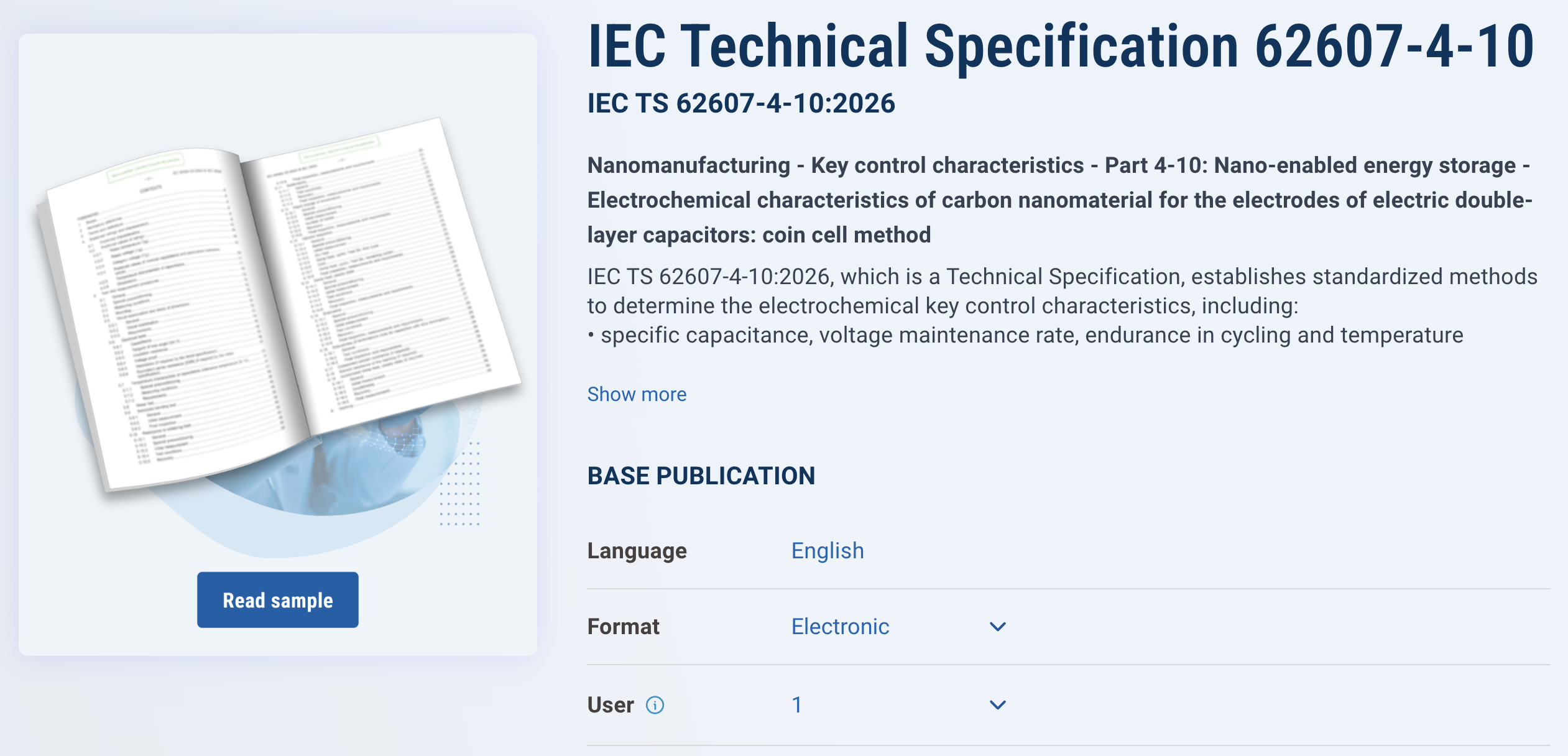Click the IEC Technical Specification 62607-4-10 title

[1061, 46]
